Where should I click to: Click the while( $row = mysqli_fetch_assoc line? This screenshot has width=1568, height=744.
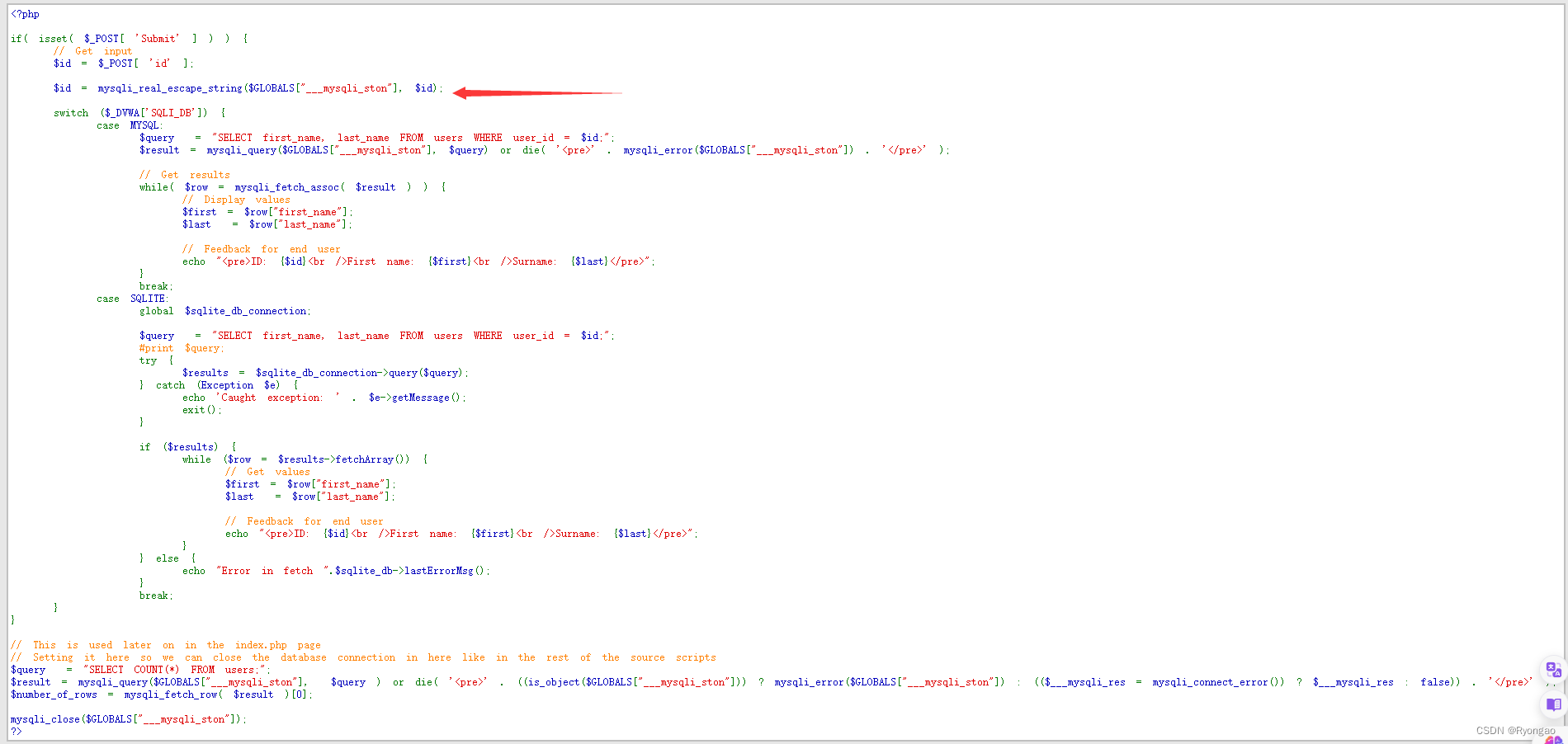(x=293, y=187)
